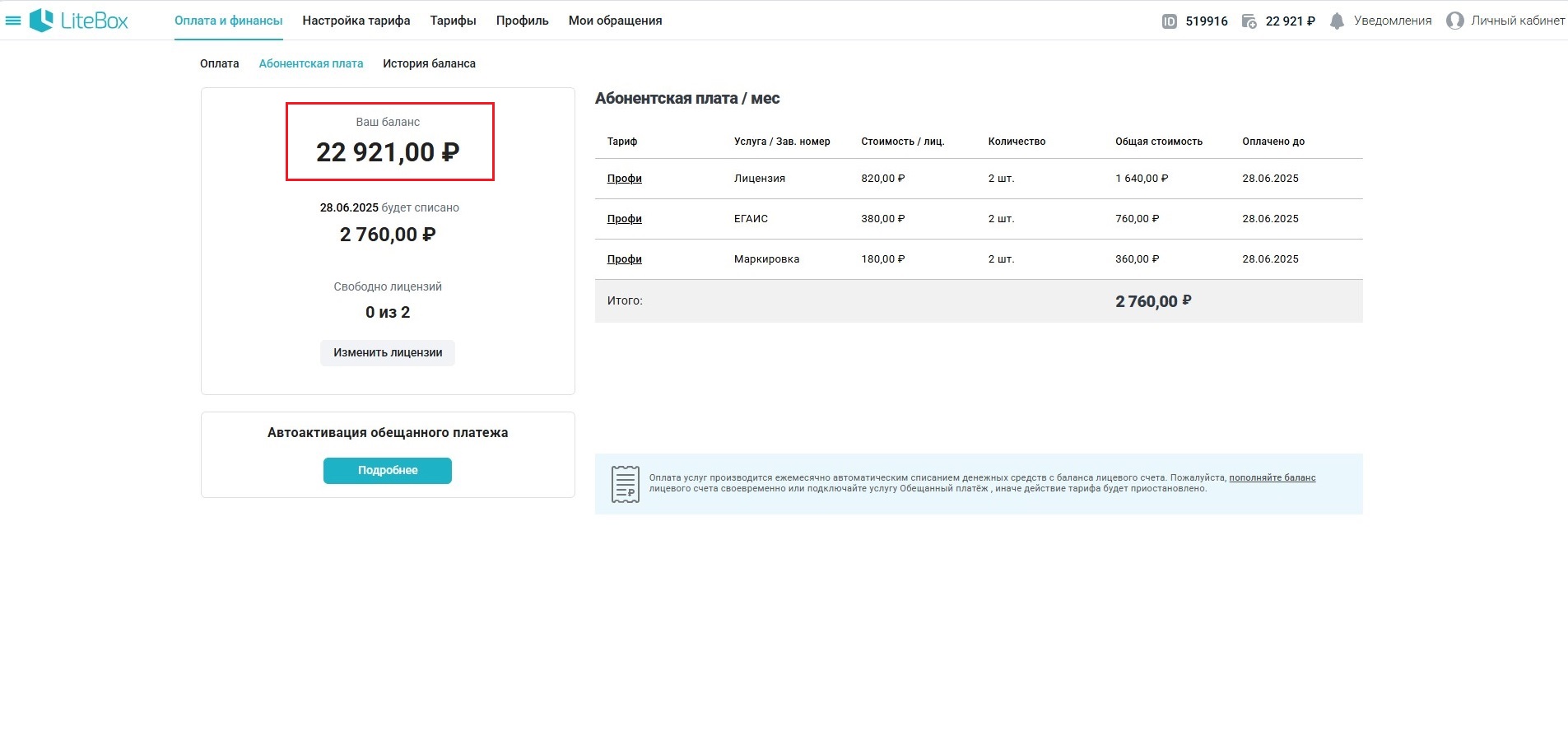Click 28.06.2025 date in ЕГАИС row
This screenshot has width=1568, height=740.
[x=1270, y=219]
